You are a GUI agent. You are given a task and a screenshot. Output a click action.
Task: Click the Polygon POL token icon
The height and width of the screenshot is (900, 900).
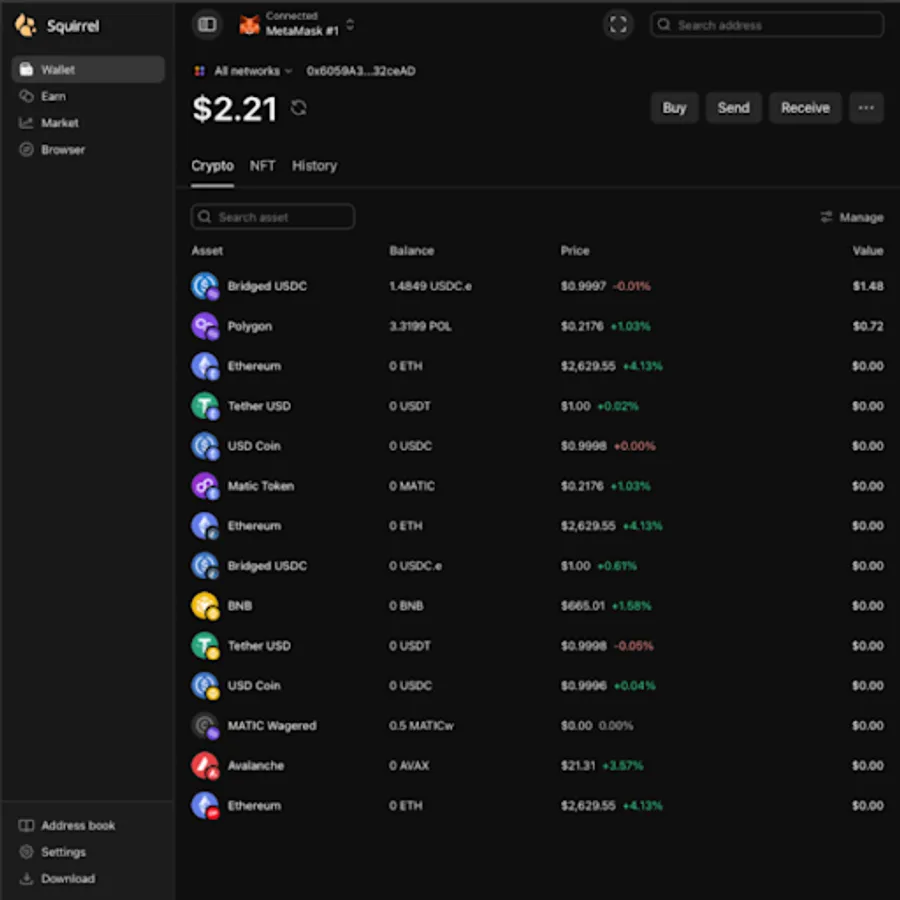tap(205, 326)
